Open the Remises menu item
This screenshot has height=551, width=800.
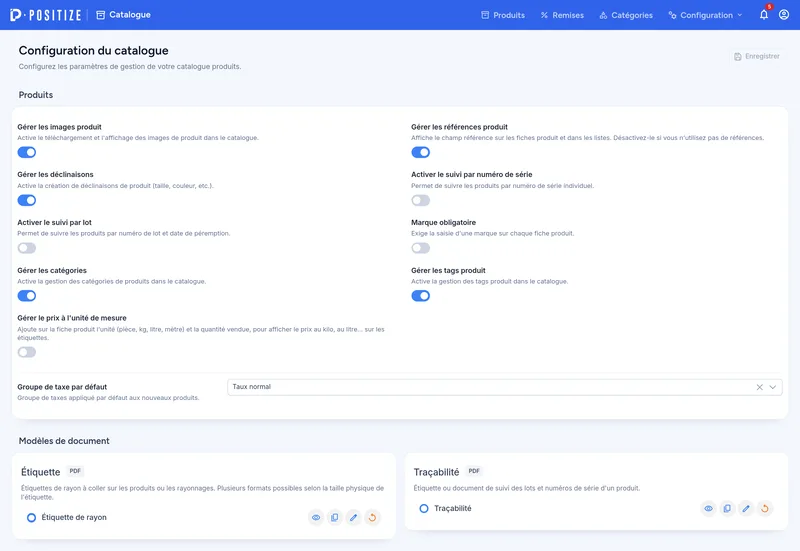click(562, 15)
